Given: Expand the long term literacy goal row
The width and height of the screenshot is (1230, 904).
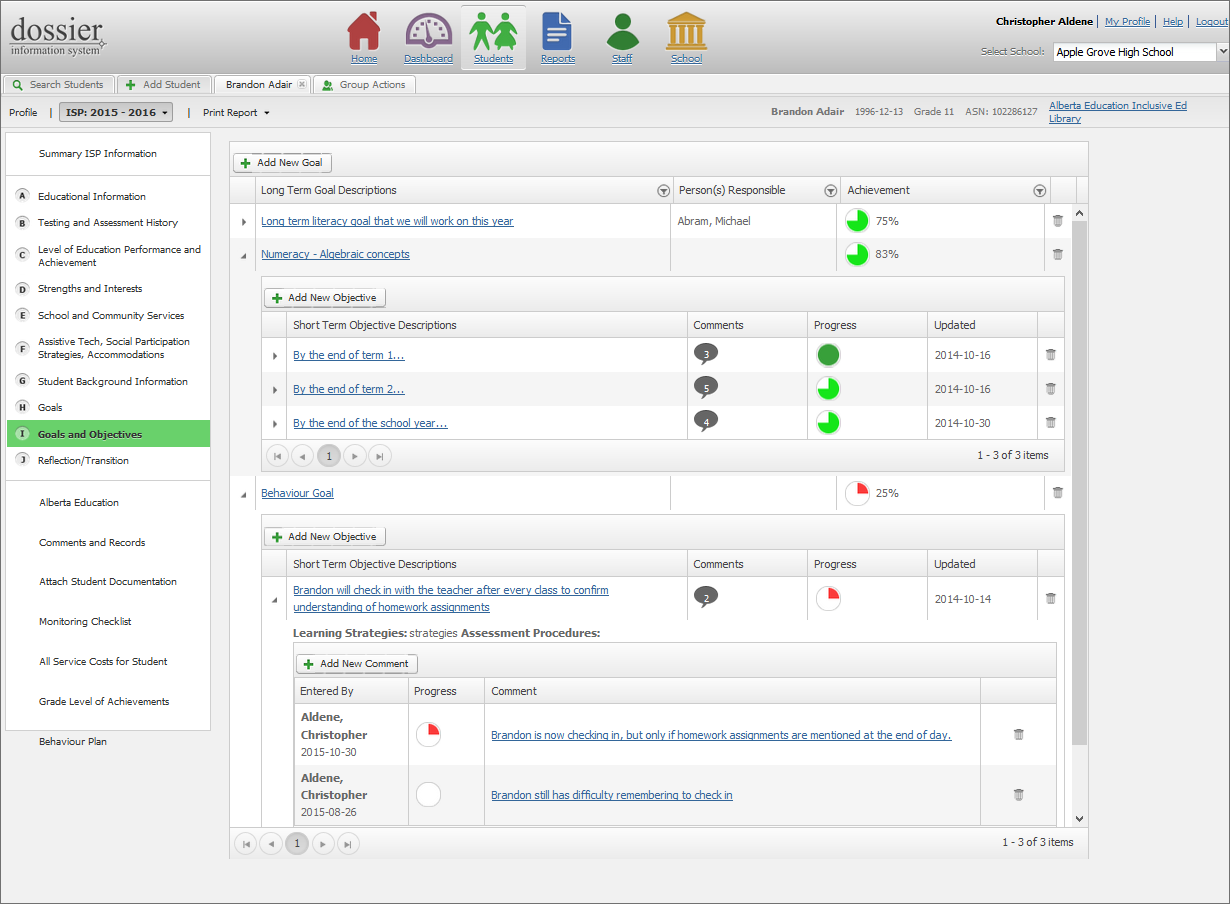Looking at the screenshot, I should [x=244, y=222].
